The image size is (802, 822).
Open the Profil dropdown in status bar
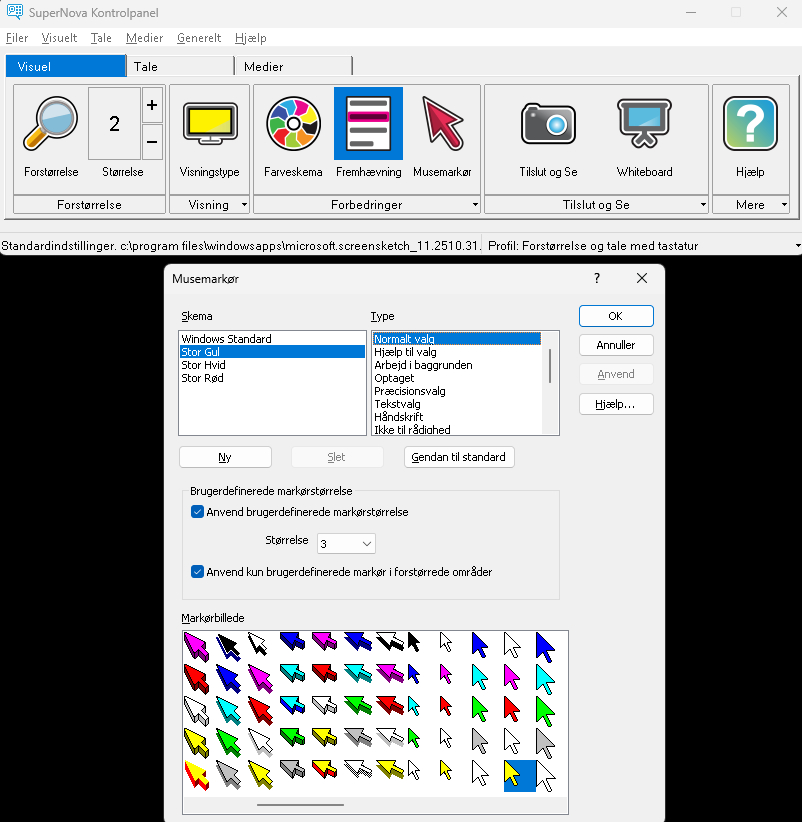(797, 246)
